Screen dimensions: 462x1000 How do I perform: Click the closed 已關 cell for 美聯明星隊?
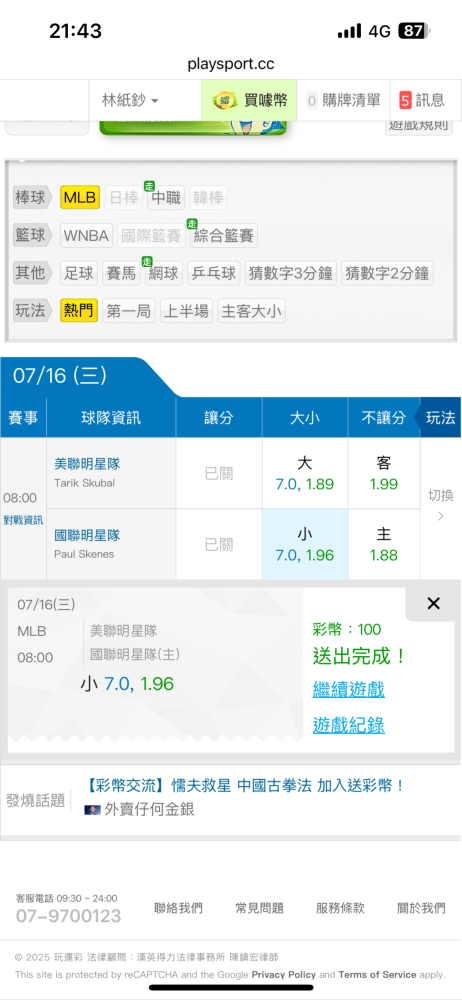pos(219,473)
